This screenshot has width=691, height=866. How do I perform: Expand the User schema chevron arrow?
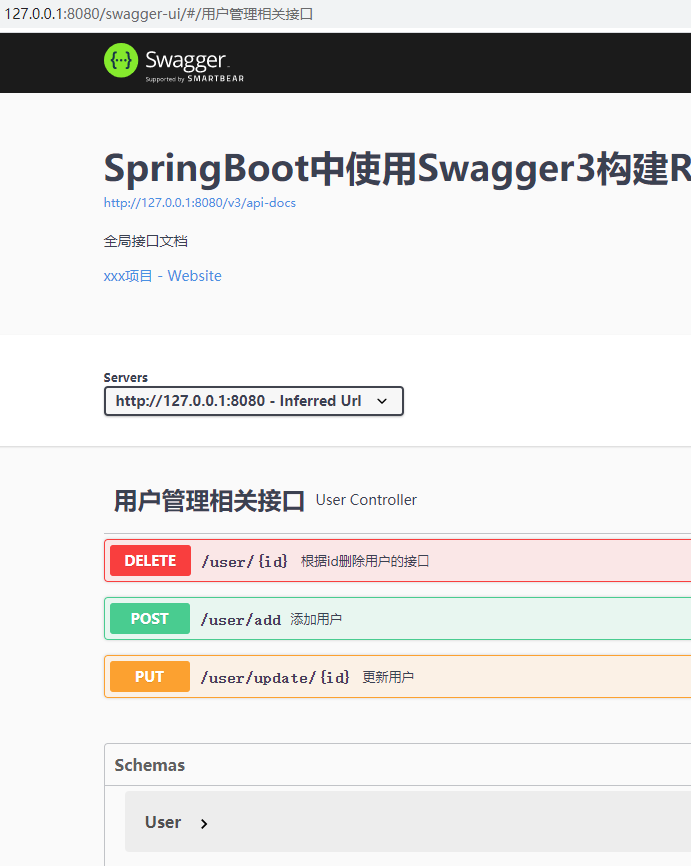[x=204, y=823]
